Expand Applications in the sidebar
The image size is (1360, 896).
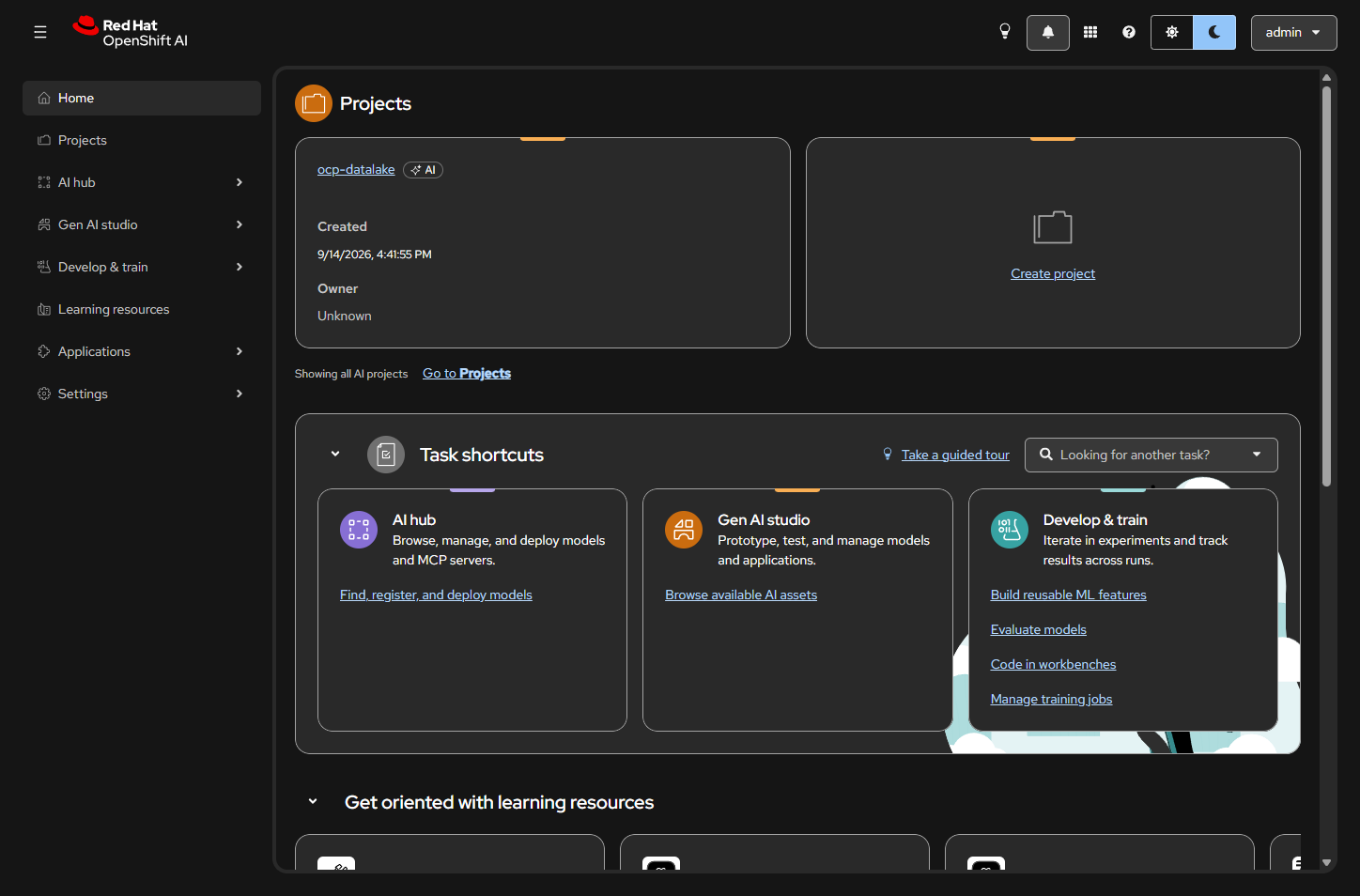coord(142,351)
